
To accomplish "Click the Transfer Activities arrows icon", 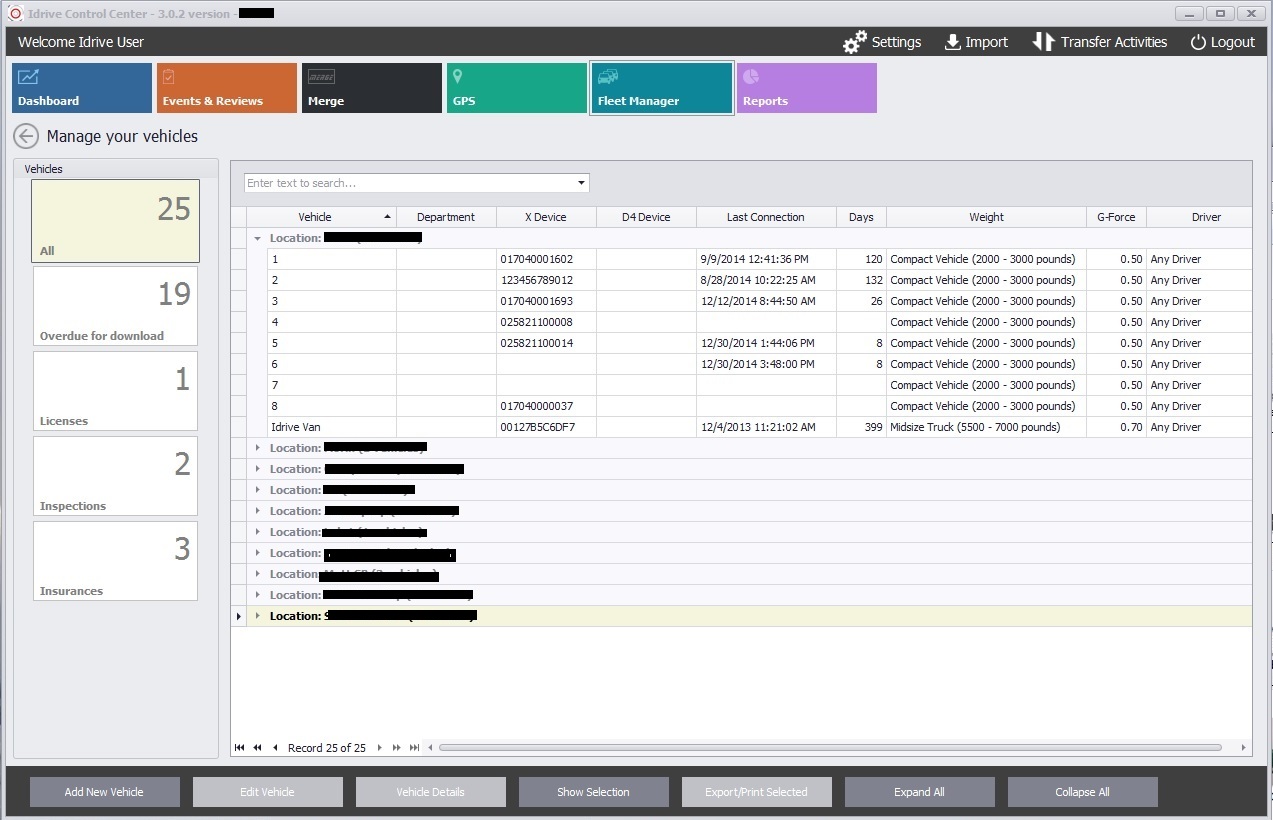I will click(1043, 42).
